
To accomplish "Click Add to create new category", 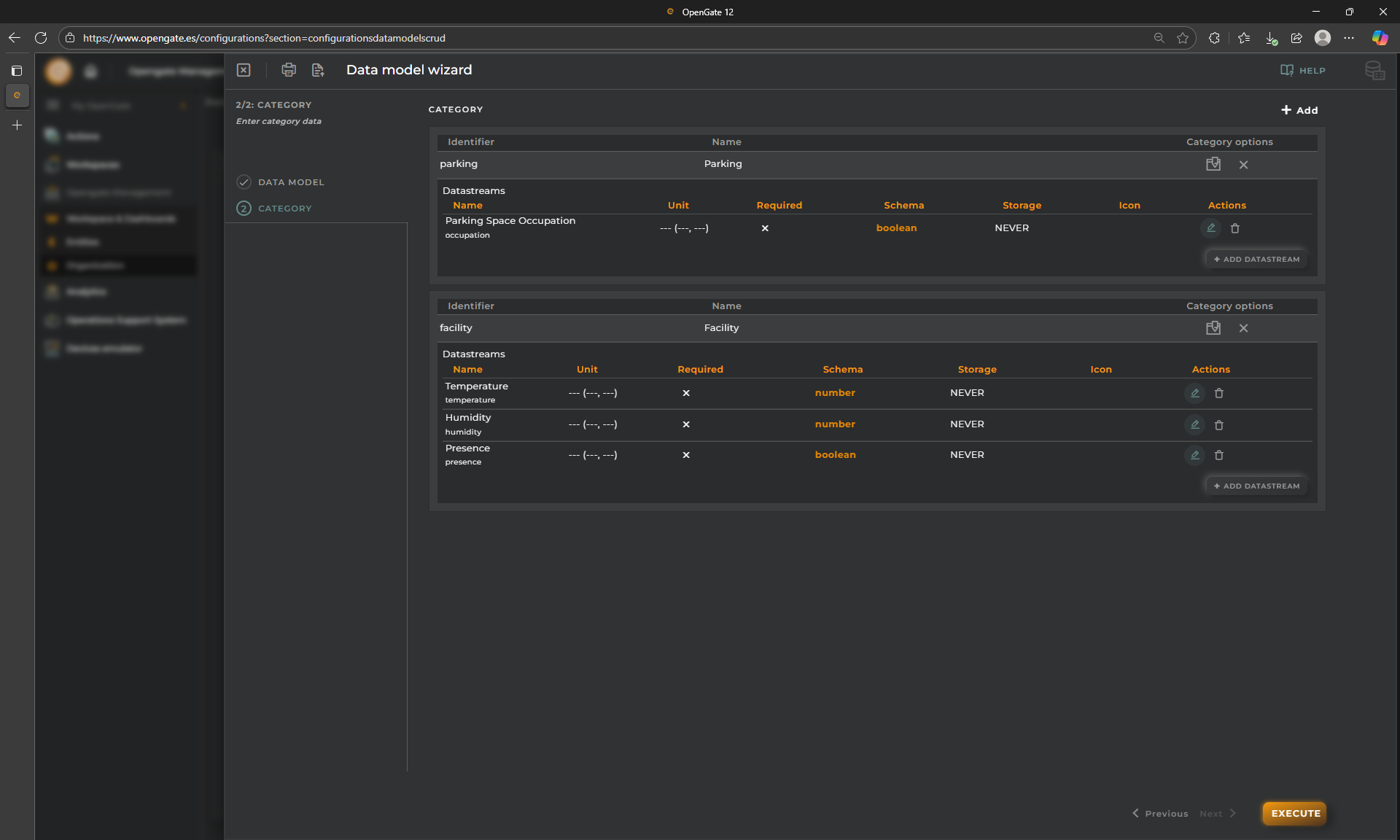I will tap(1299, 110).
